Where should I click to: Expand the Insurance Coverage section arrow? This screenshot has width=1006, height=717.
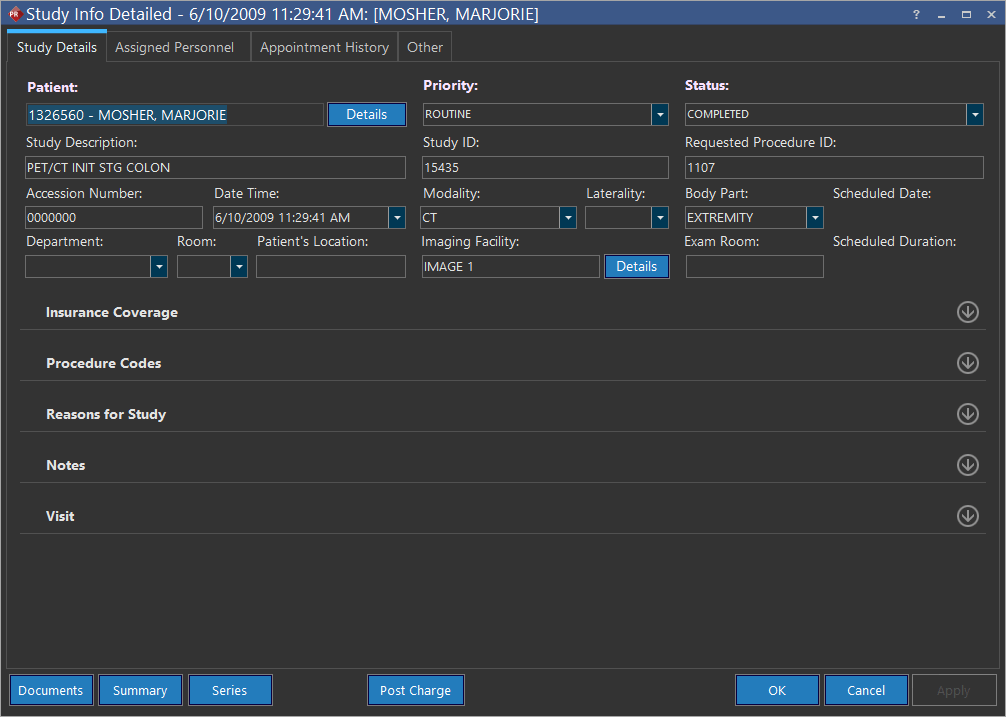(x=967, y=312)
